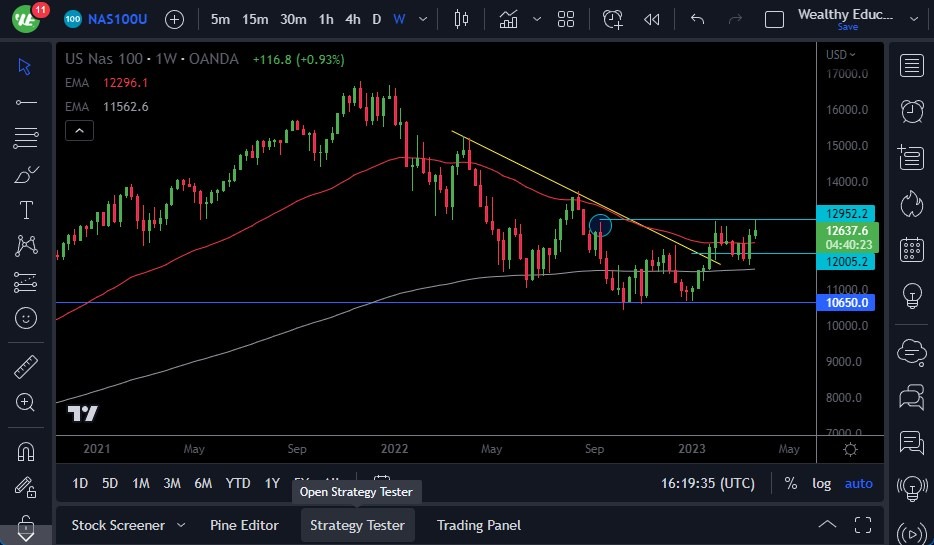Viewport: 934px width, 545px height.
Task: Toggle the percent scale button
Action: [x=791, y=483]
